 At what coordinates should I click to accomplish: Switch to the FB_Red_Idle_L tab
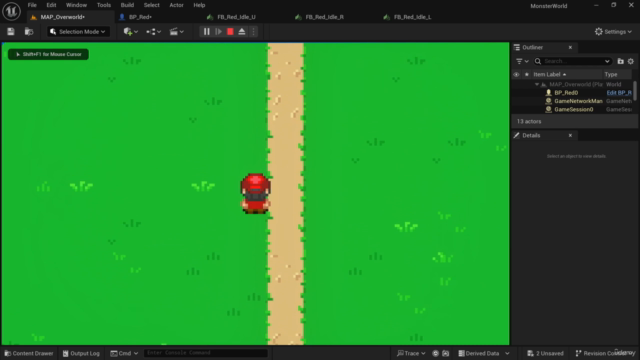[413, 17]
